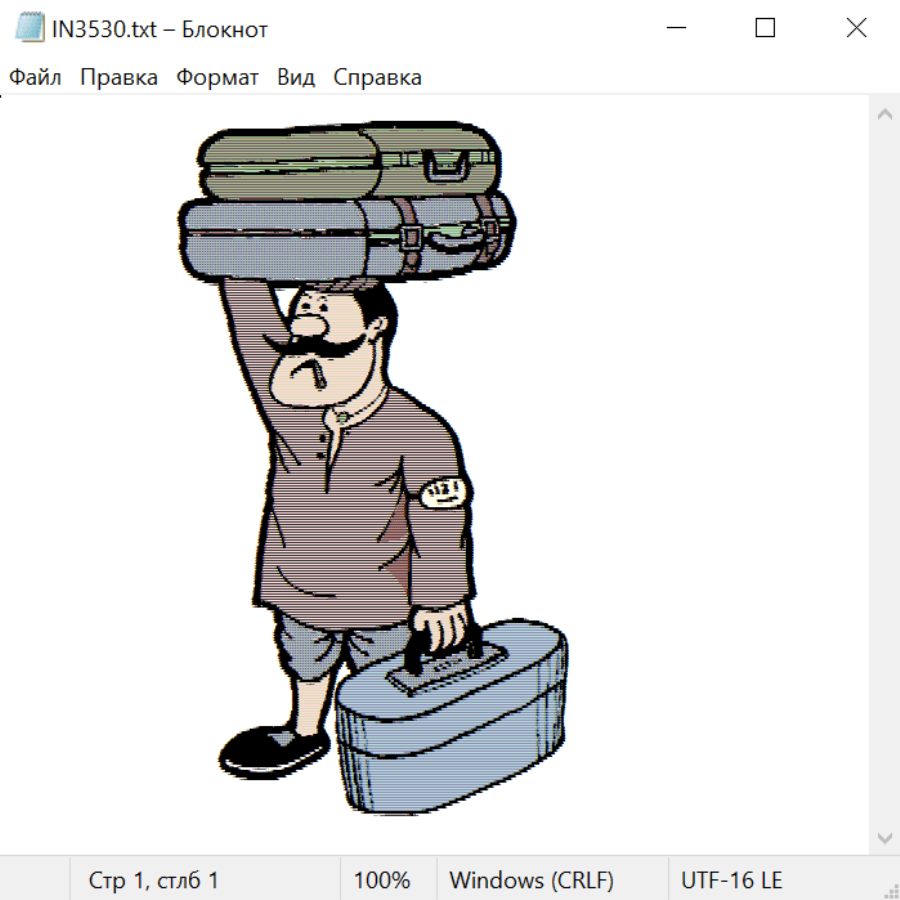Maximize the Notepad window

pos(765,29)
